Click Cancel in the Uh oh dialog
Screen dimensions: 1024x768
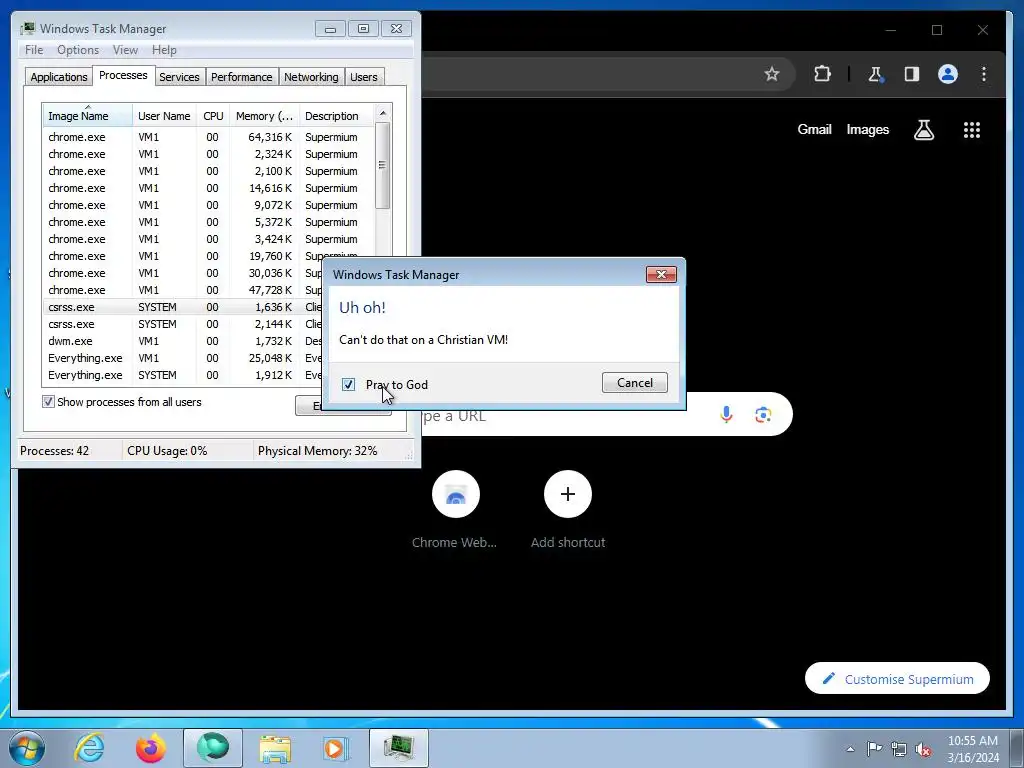635,383
